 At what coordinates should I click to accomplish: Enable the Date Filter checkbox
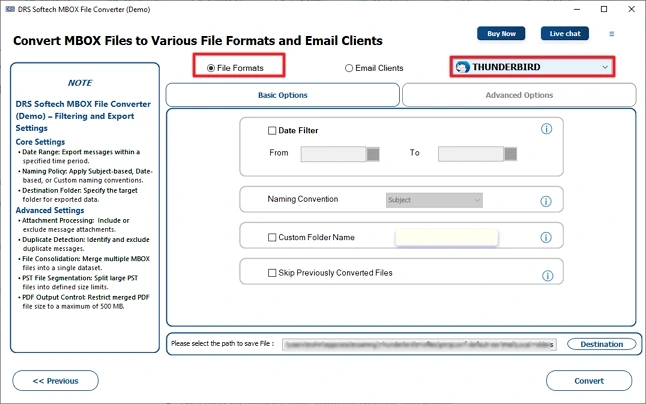272,130
